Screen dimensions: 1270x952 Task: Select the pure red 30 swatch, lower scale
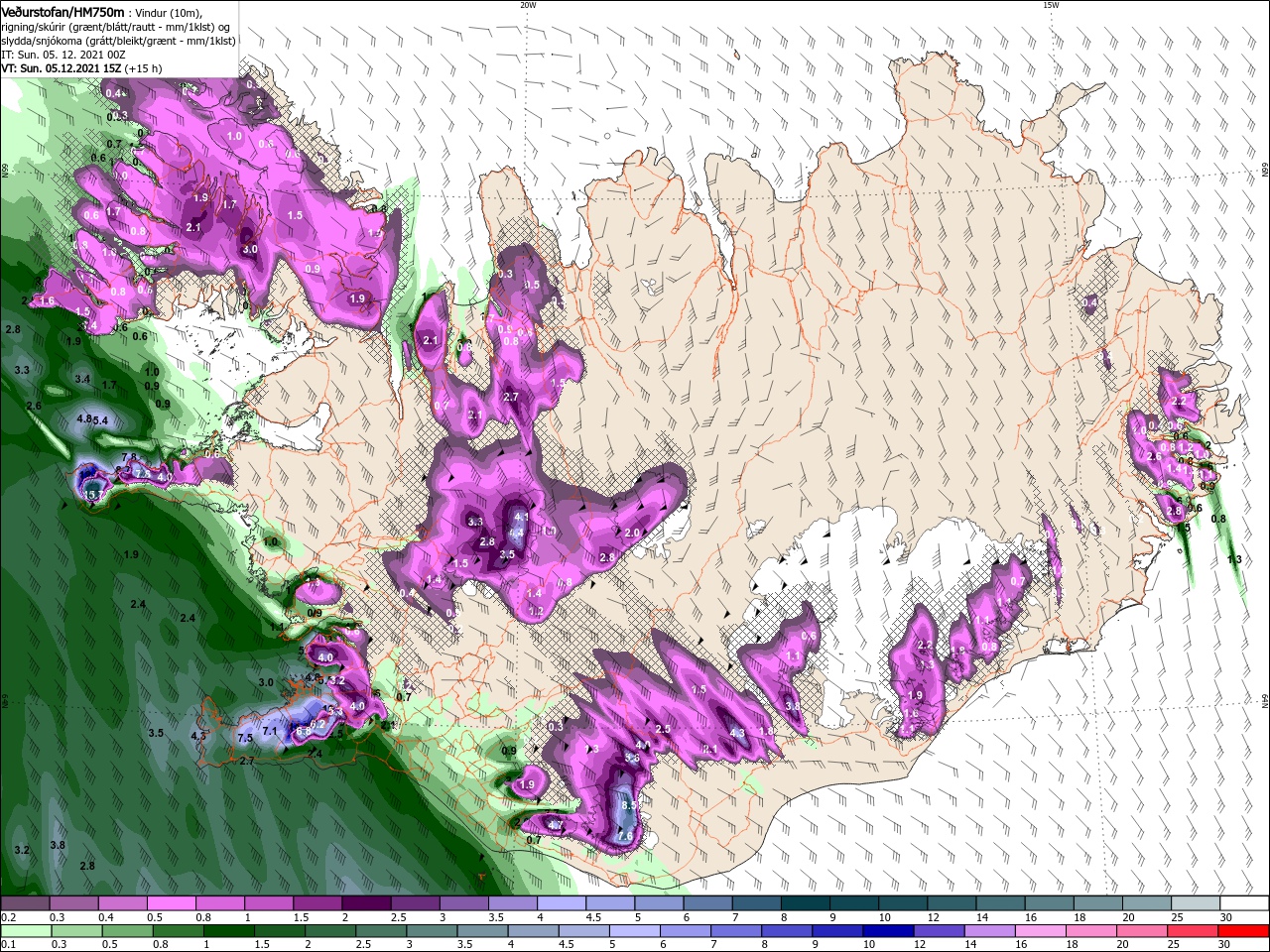[1244, 931]
